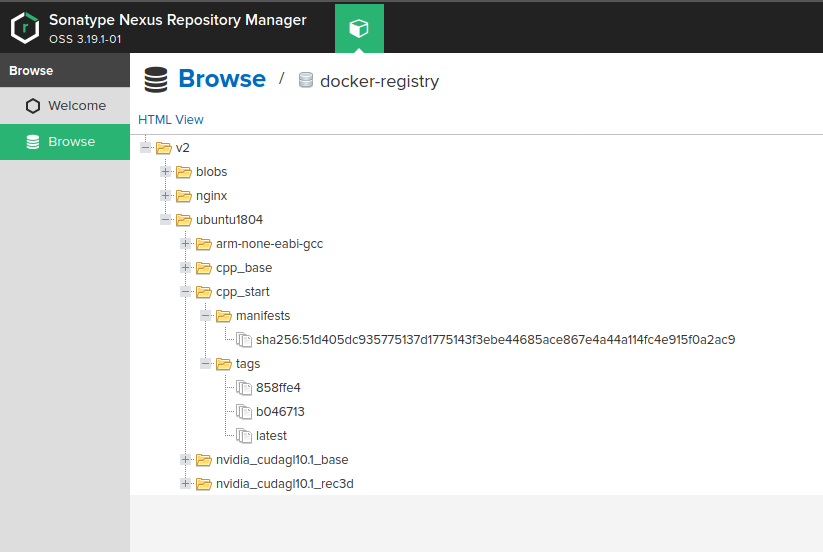The width and height of the screenshot is (823, 552).
Task: Click the file icon beside the sha256 manifest
Action: tap(244, 340)
